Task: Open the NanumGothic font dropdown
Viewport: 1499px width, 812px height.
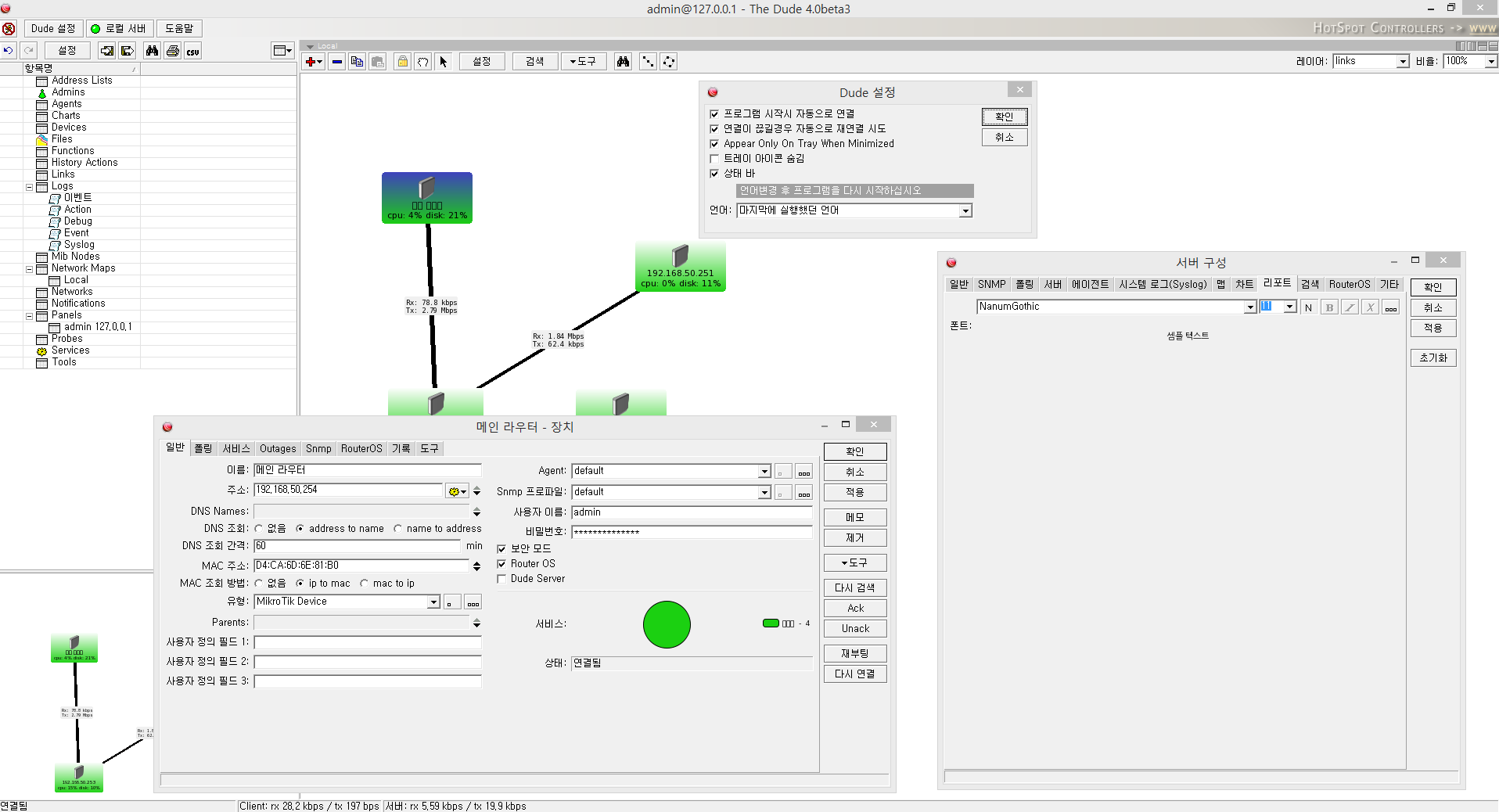Action: 1250,307
